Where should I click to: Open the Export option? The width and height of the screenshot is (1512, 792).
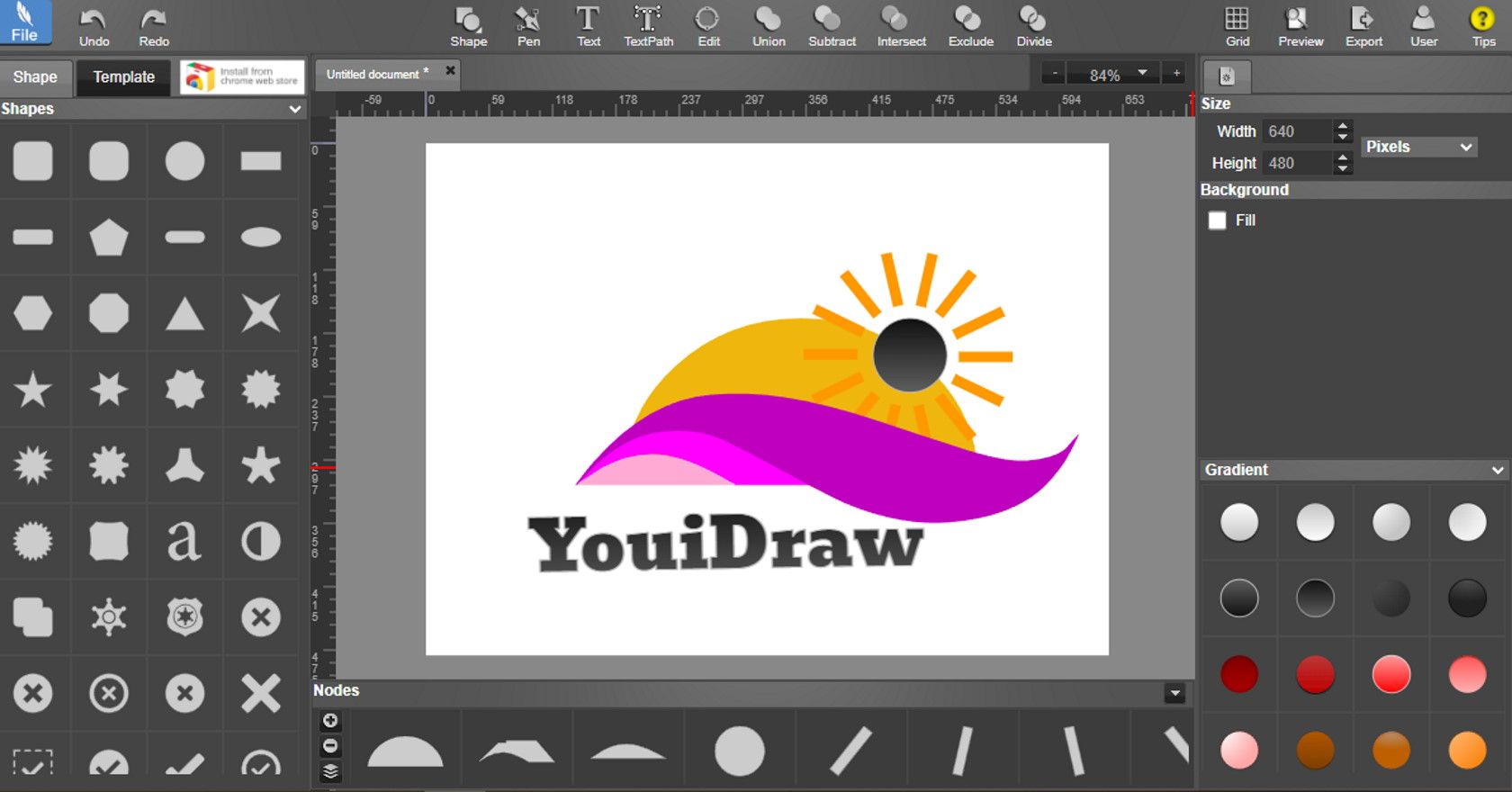[x=1363, y=26]
